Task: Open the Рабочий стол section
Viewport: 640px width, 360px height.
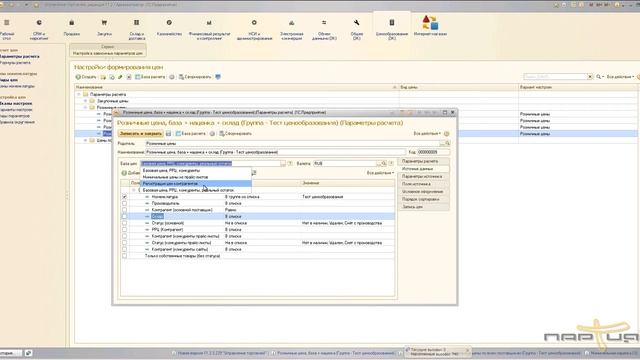Action: [x=7, y=29]
